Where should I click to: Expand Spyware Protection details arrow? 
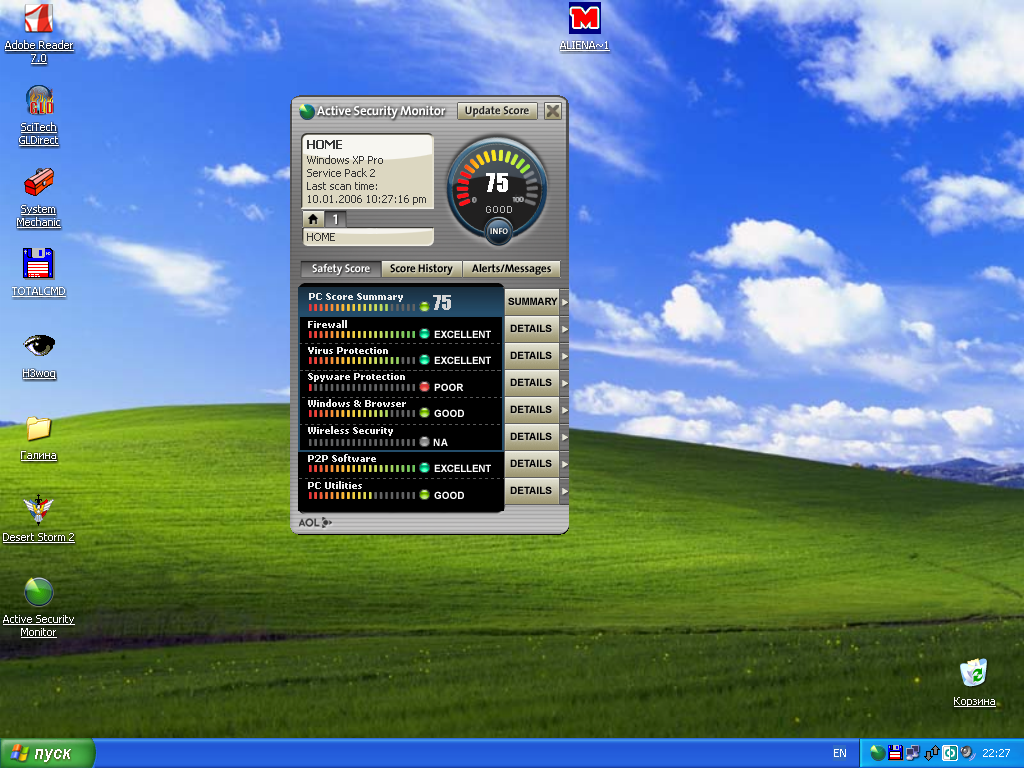[564, 383]
